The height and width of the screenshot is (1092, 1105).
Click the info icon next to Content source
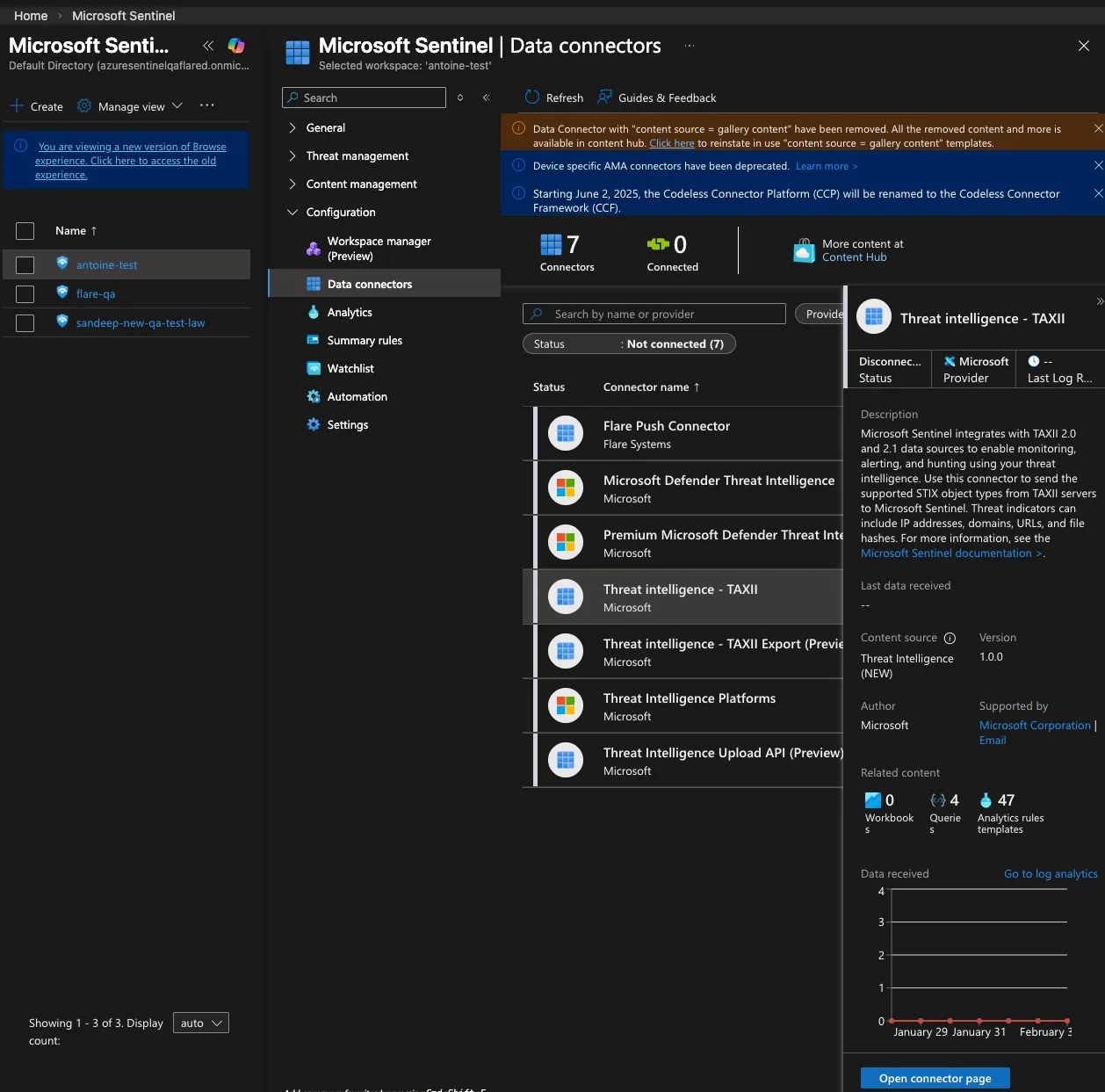coord(950,638)
